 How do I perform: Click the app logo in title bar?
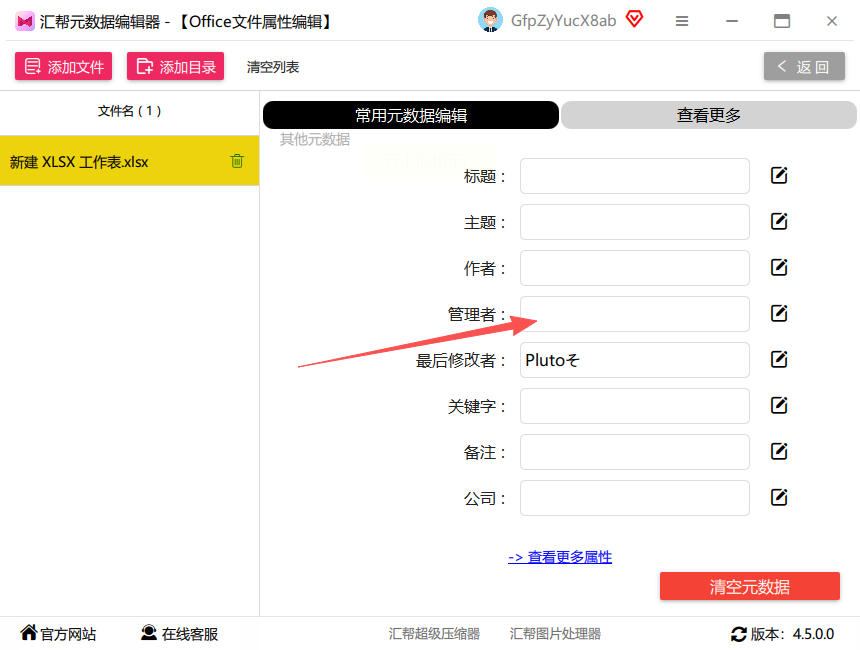pyautogui.click(x=25, y=22)
